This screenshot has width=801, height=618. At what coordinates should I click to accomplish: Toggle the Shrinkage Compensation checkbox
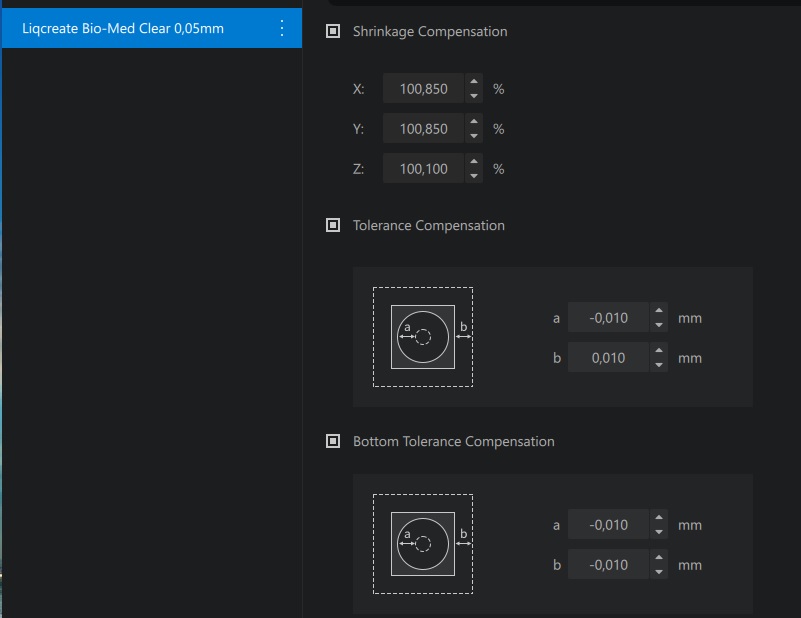pos(333,32)
